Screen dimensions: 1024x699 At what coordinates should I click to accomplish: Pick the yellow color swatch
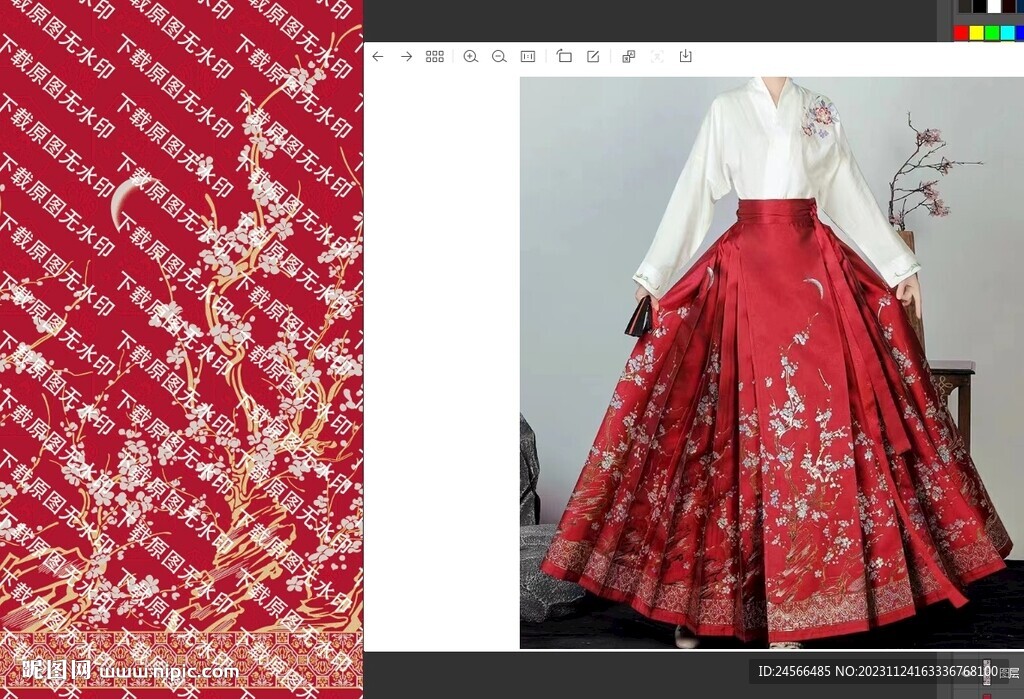tap(977, 33)
